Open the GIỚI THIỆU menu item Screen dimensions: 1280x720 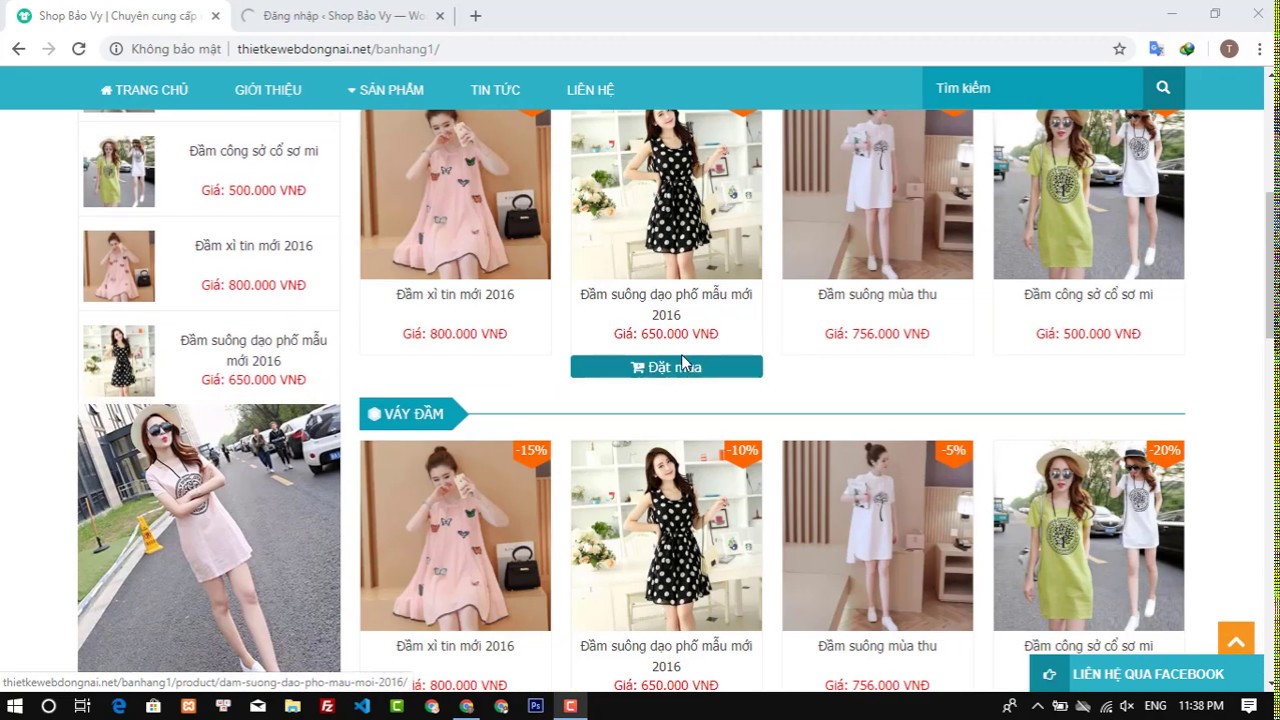(268, 90)
